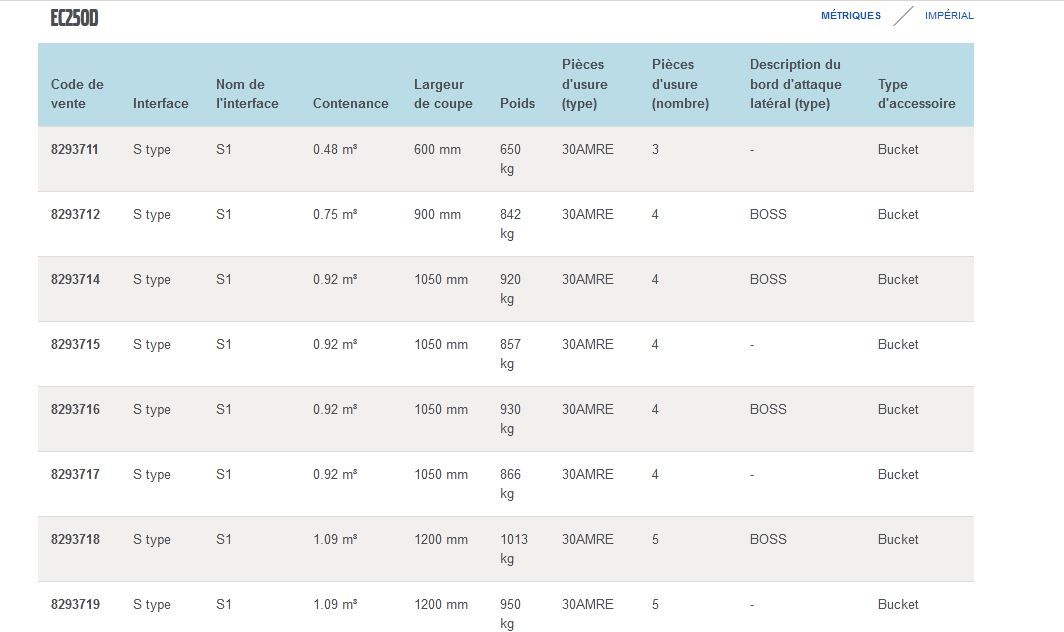Click the 1013 kg weight cell
The width and height of the screenshot is (1064, 632).
(514, 549)
